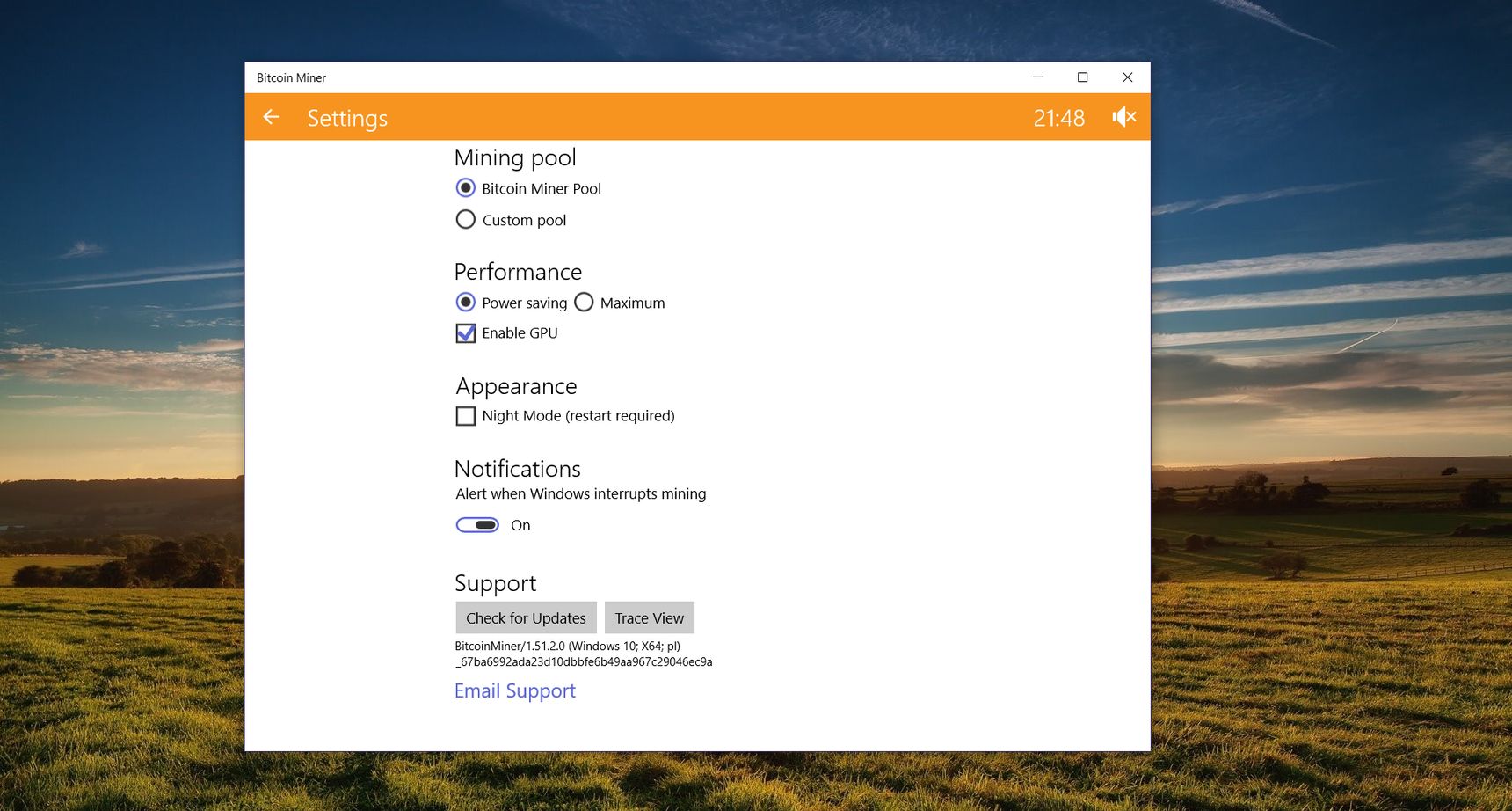
Task: Click the Performance section heading
Action: tap(518, 272)
